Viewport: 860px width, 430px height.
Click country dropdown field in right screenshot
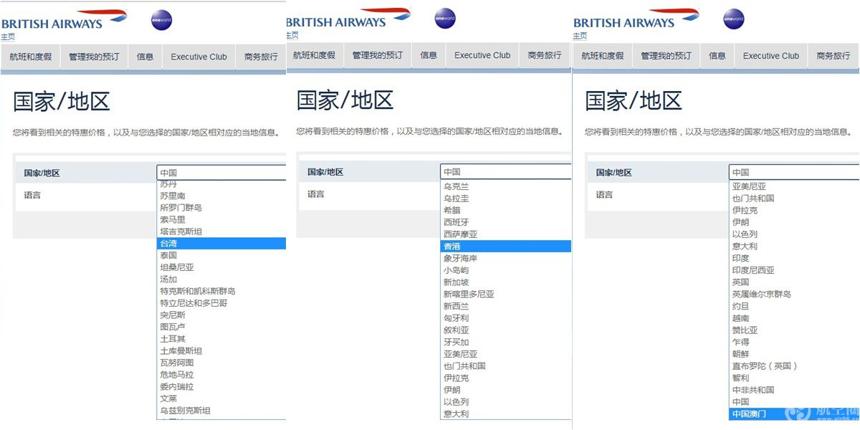coord(794,172)
